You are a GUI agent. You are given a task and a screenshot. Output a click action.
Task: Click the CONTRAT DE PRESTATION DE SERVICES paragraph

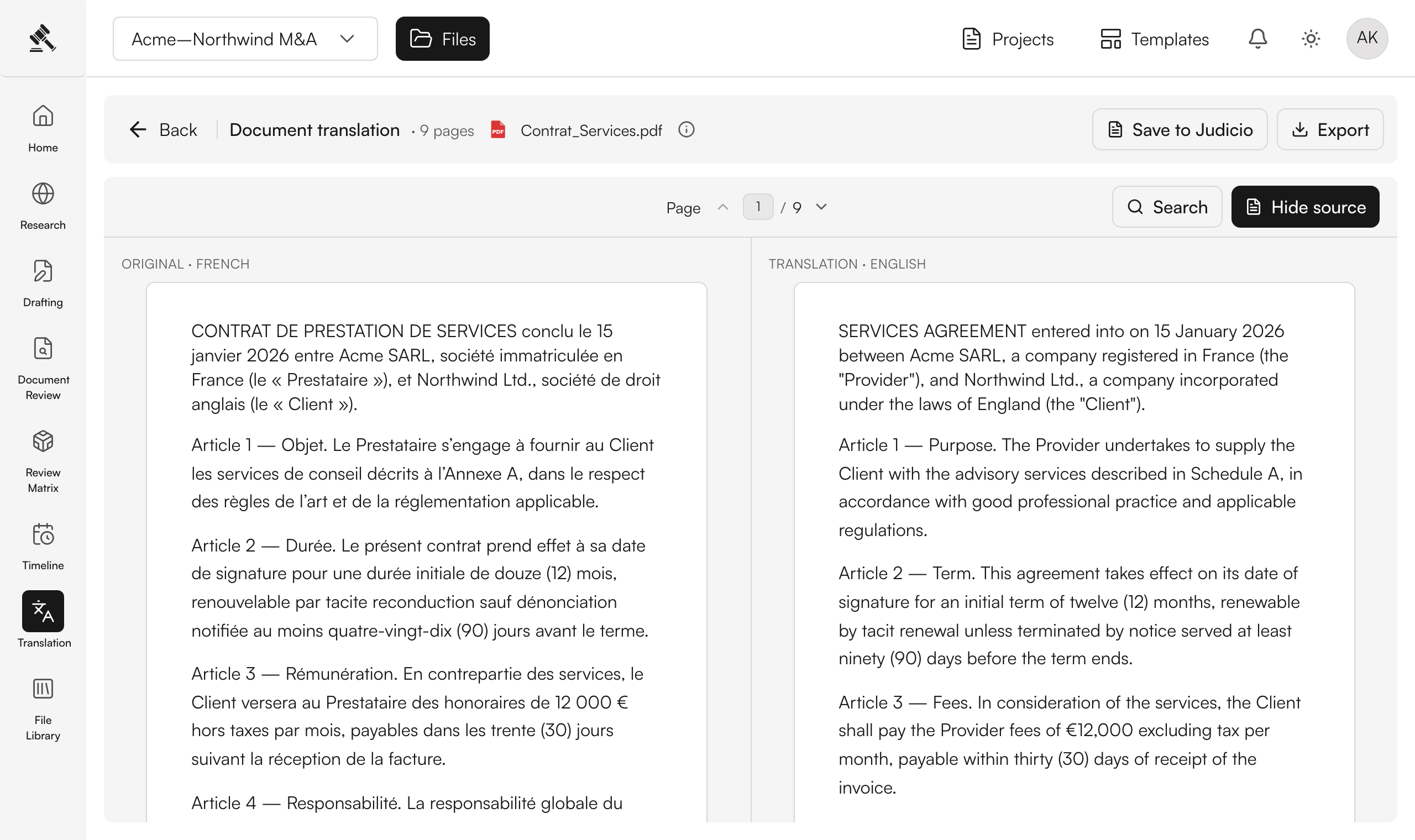[426, 368]
